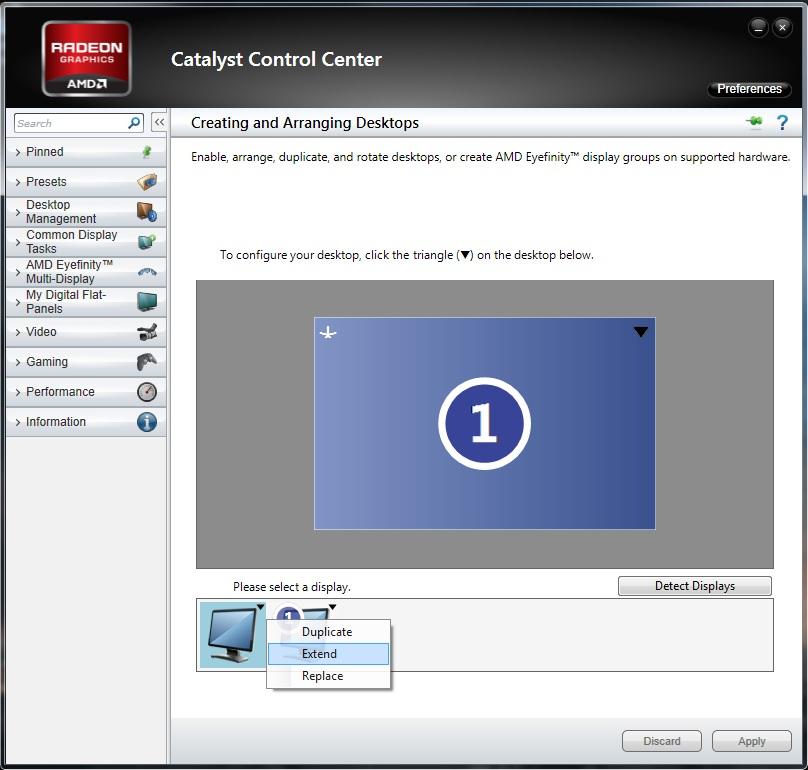Click the Pinned pushpin icon

147,152
